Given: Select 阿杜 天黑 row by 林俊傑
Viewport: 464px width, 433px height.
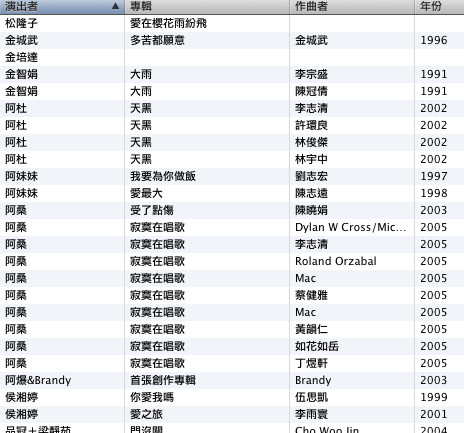Looking at the screenshot, I should (x=232, y=142).
